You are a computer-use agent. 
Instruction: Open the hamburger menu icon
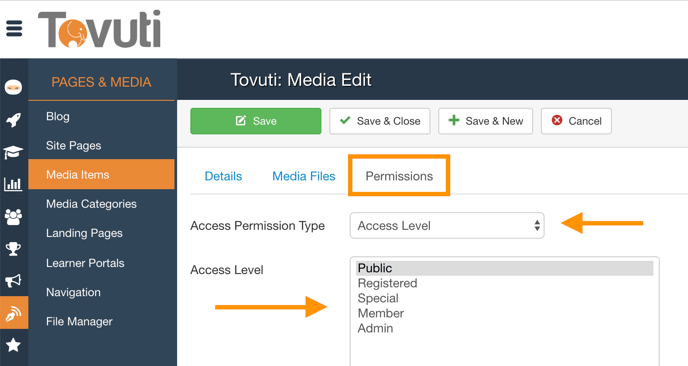pos(14,29)
